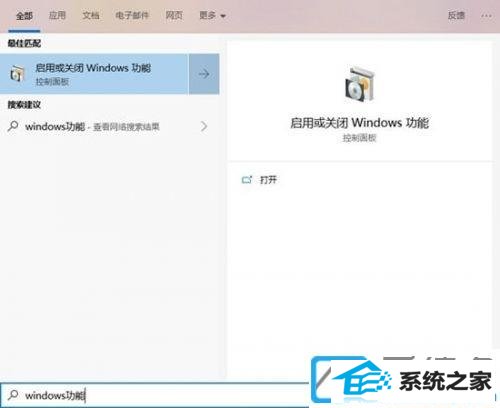This screenshot has height=408, width=500.
Task: Click the preview title 启用或关闭 Windows 功能
Action: pos(359,123)
